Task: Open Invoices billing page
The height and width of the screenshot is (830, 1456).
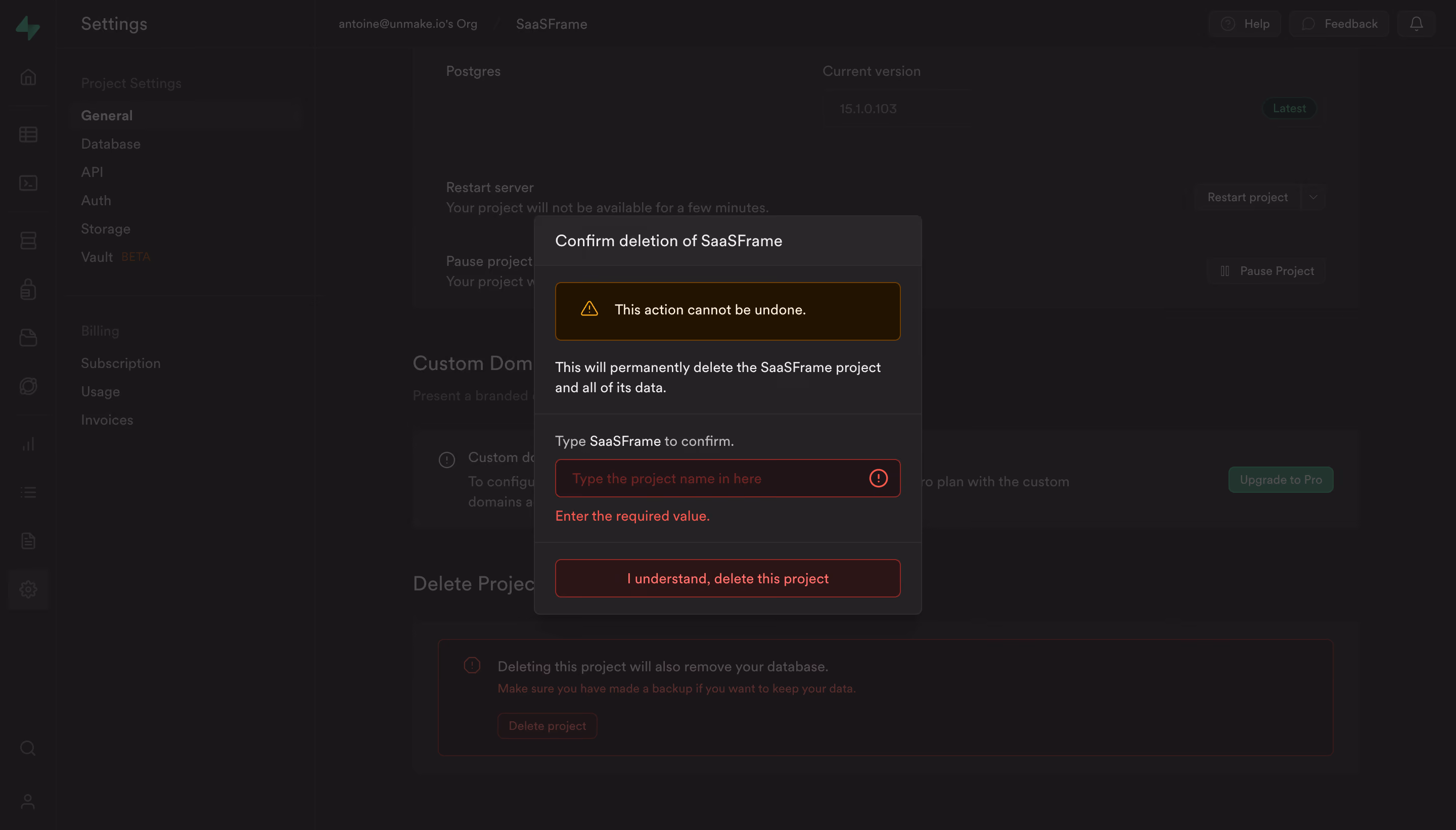Action: (x=107, y=420)
